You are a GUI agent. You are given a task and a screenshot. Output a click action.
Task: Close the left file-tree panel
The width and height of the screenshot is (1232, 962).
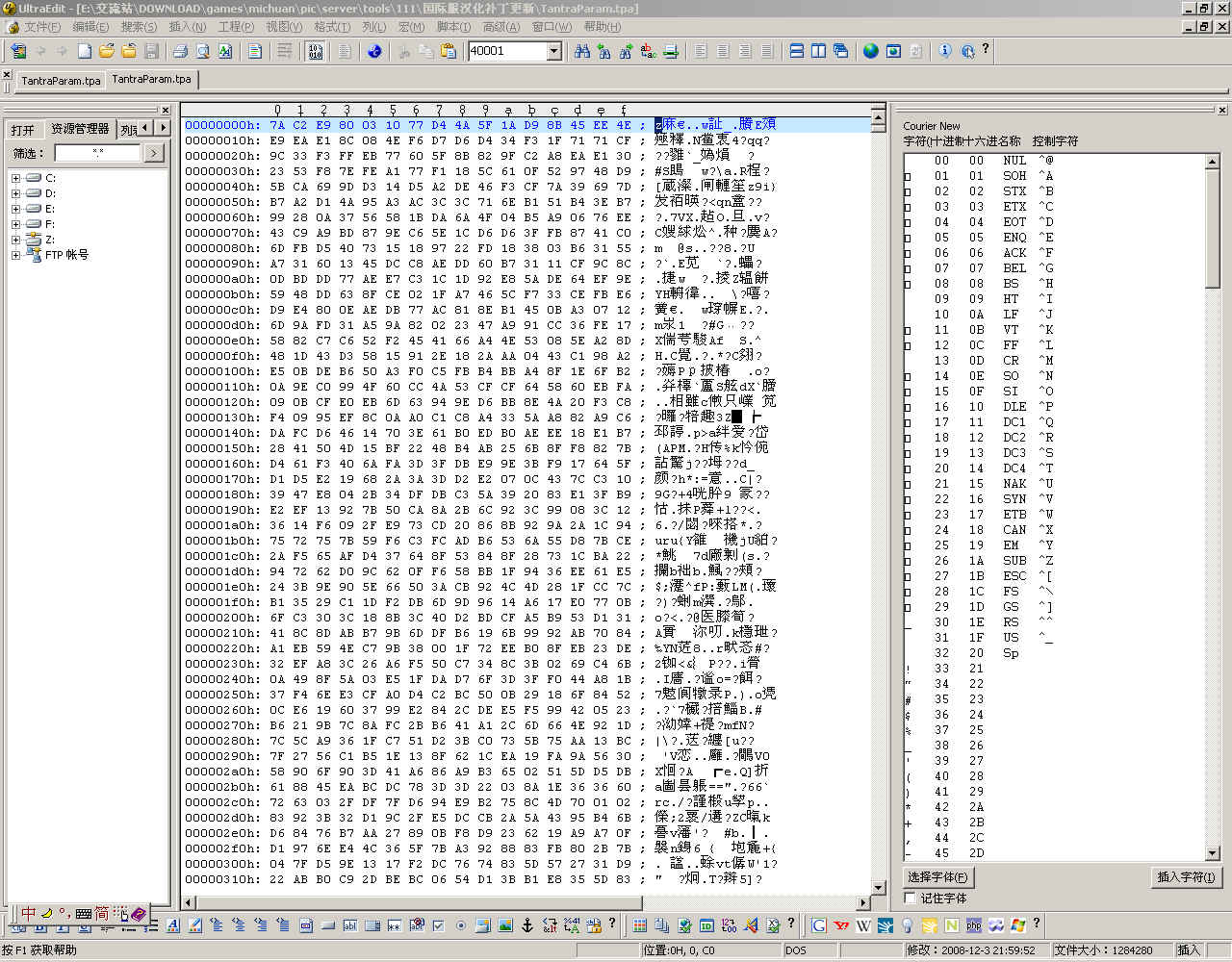pos(166,110)
